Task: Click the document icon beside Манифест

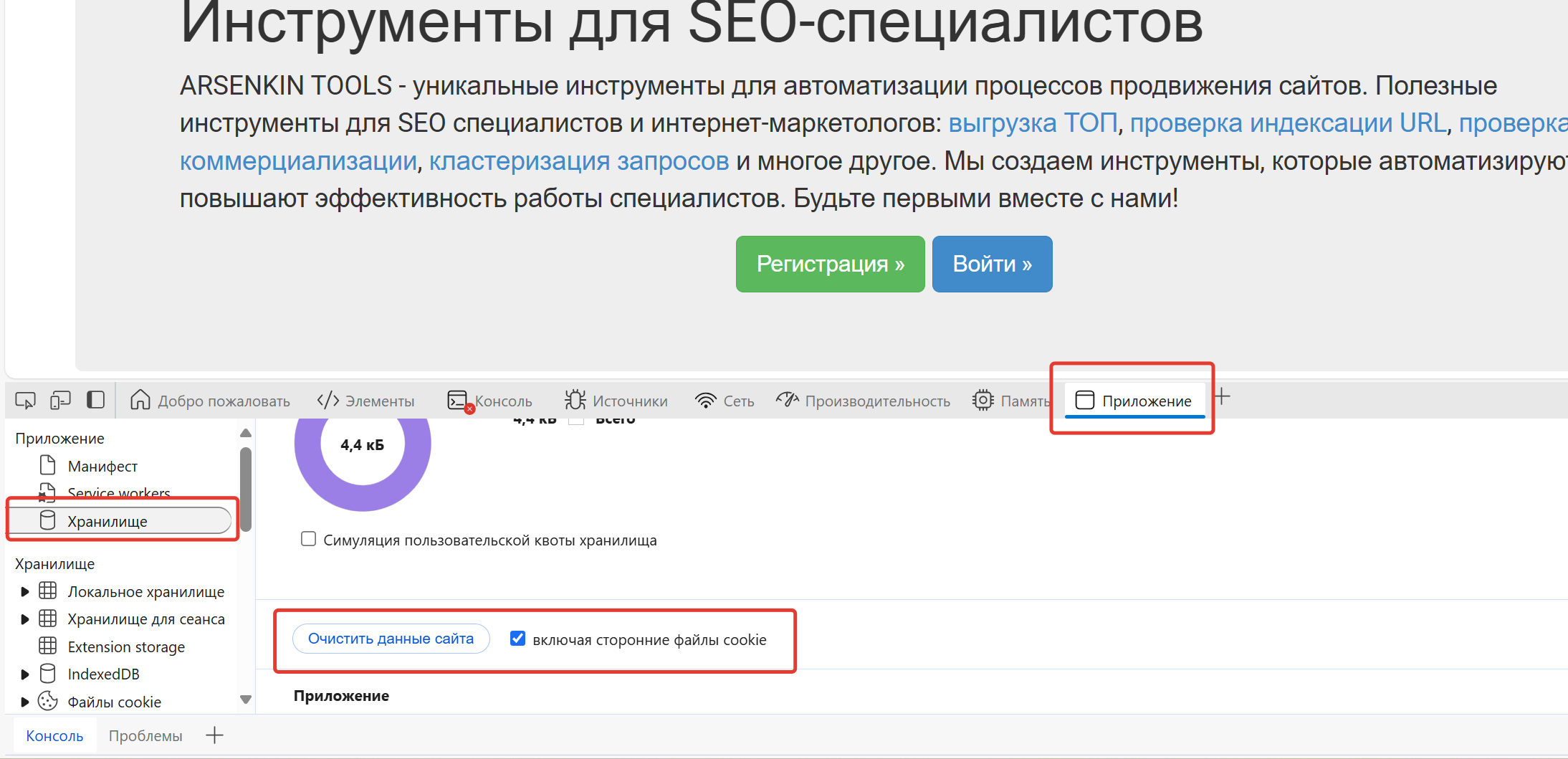Action: (47, 465)
